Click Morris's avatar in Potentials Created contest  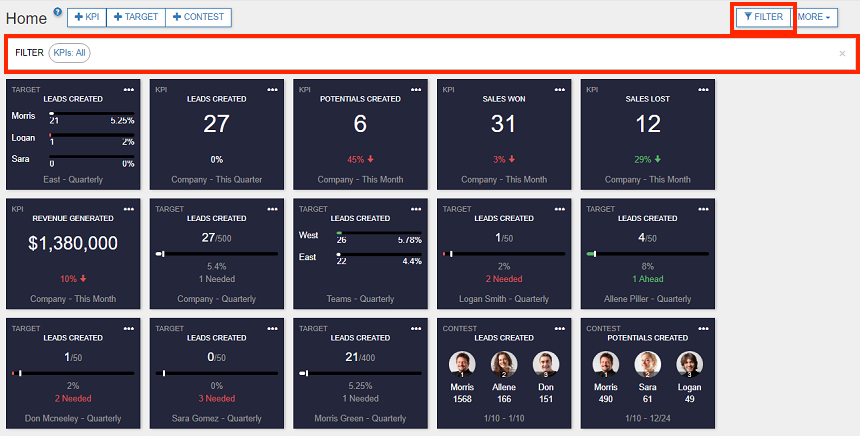click(x=606, y=365)
